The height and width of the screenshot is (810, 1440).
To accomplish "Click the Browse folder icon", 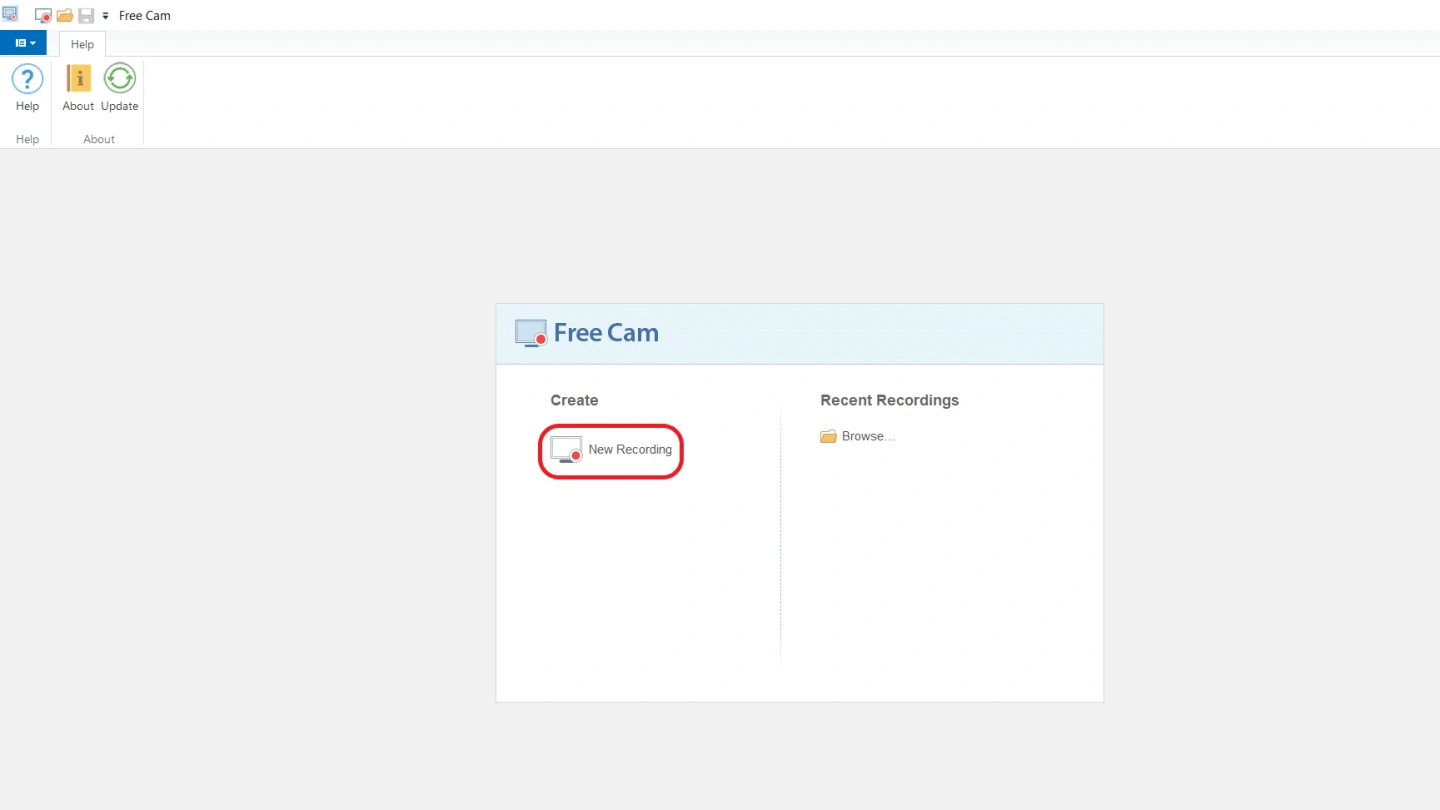I will [x=828, y=437].
